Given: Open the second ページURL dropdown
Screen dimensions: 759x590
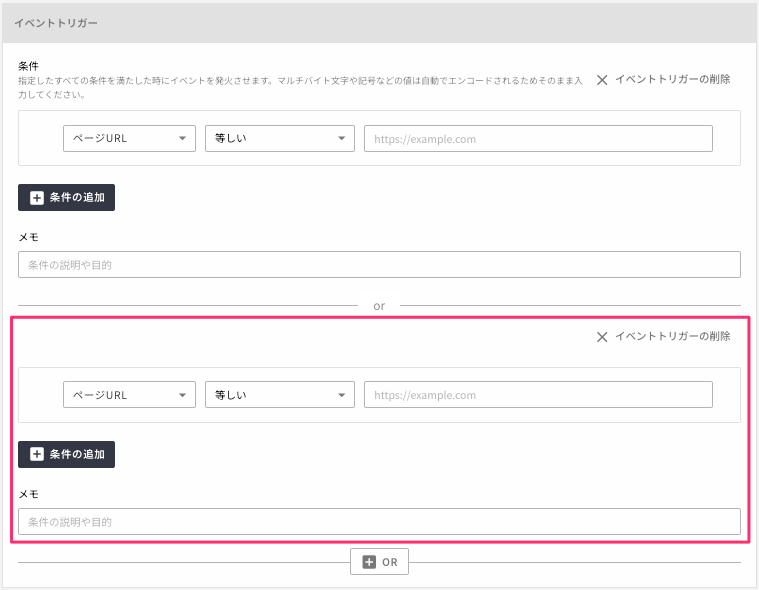Looking at the screenshot, I should pyautogui.click(x=129, y=394).
